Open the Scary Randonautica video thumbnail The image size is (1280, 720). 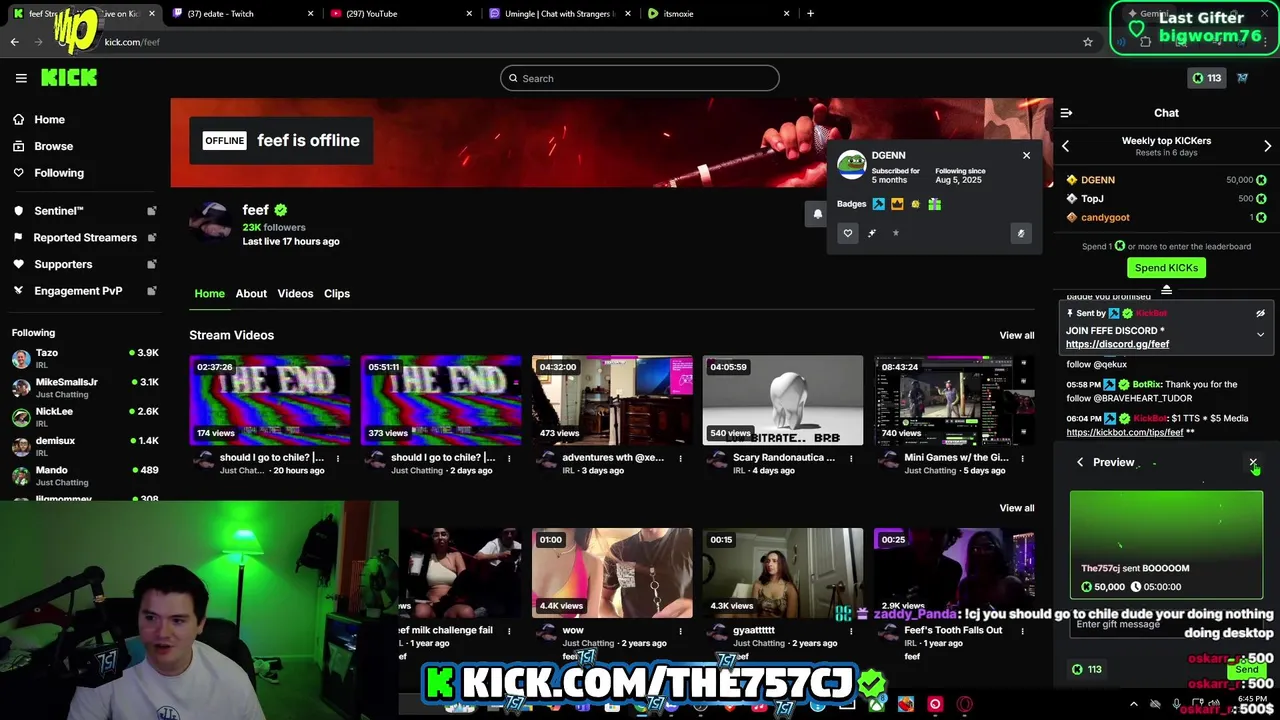pos(783,400)
